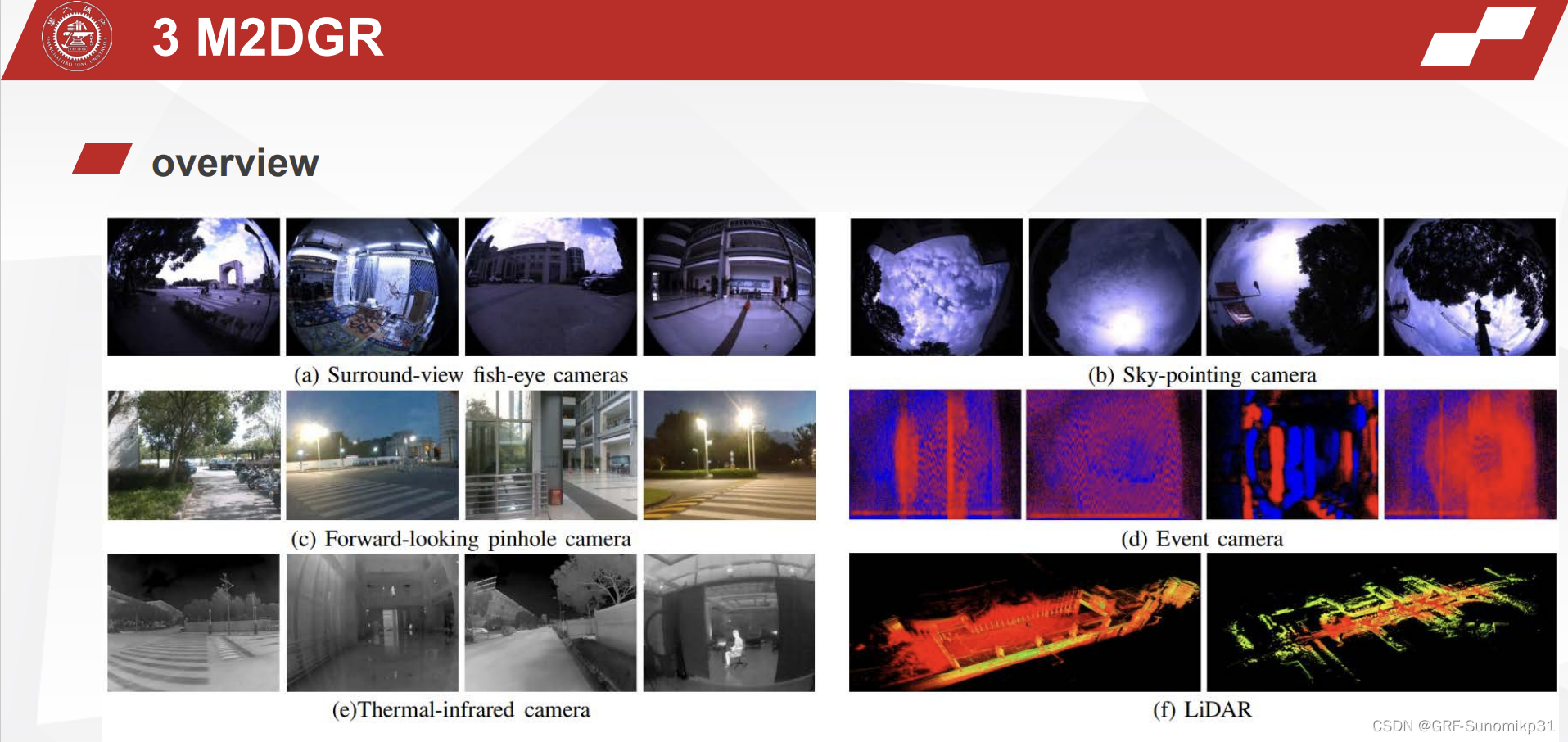Click caption '(d) Event camera'
Viewport: 1568px width, 742px height.
[x=1202, y=539]
